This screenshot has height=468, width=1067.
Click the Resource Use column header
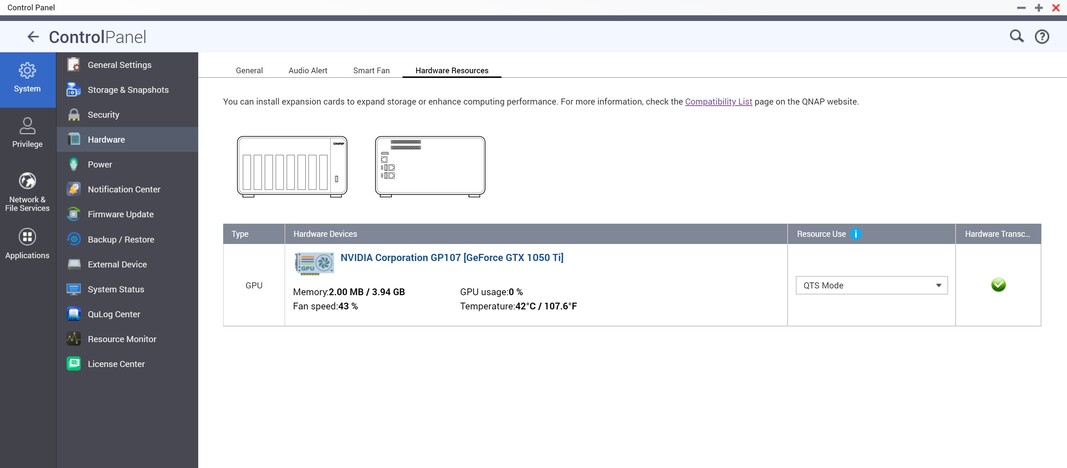871,233
